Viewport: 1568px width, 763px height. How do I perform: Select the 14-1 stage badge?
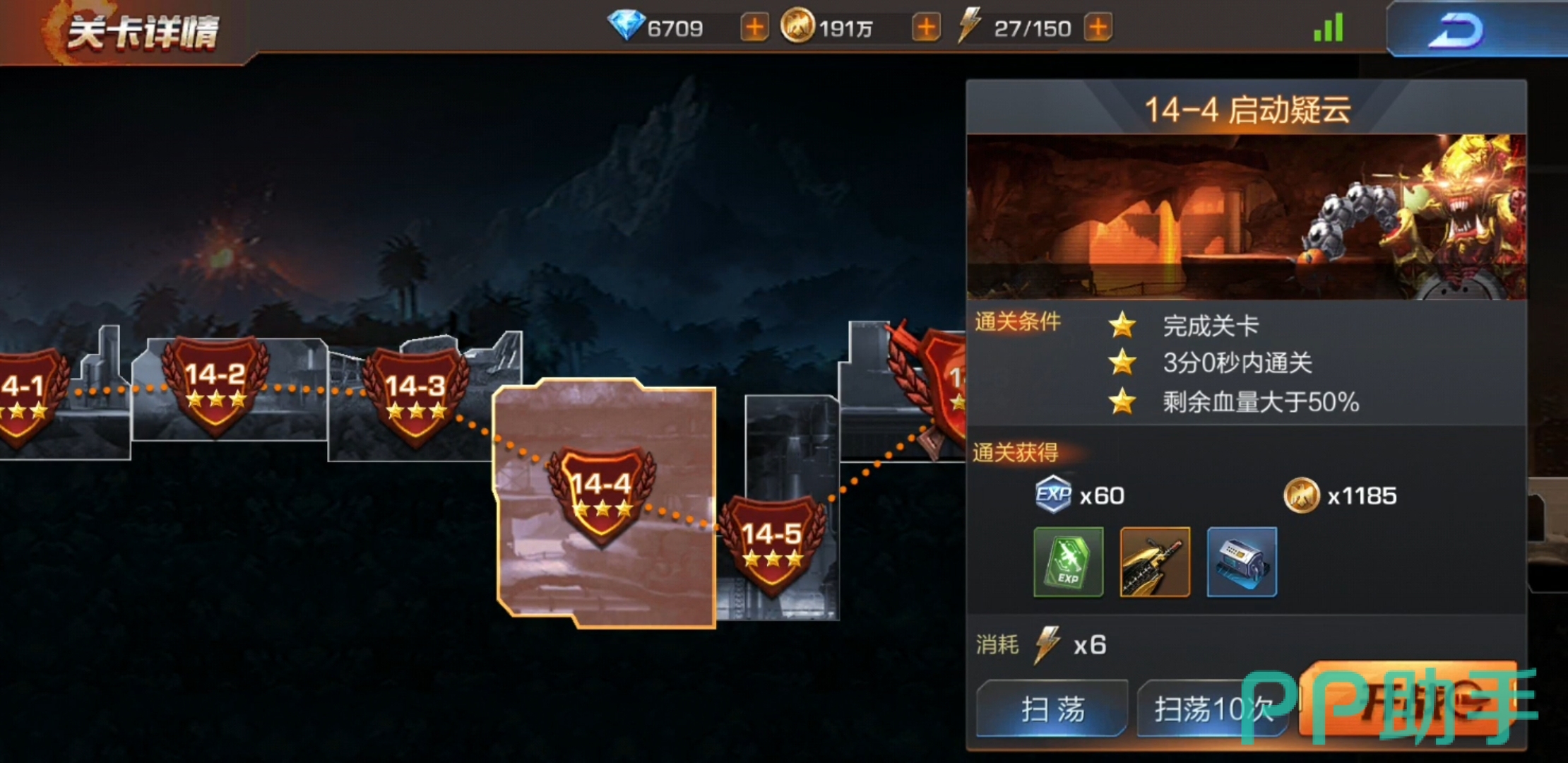point(28,397)
